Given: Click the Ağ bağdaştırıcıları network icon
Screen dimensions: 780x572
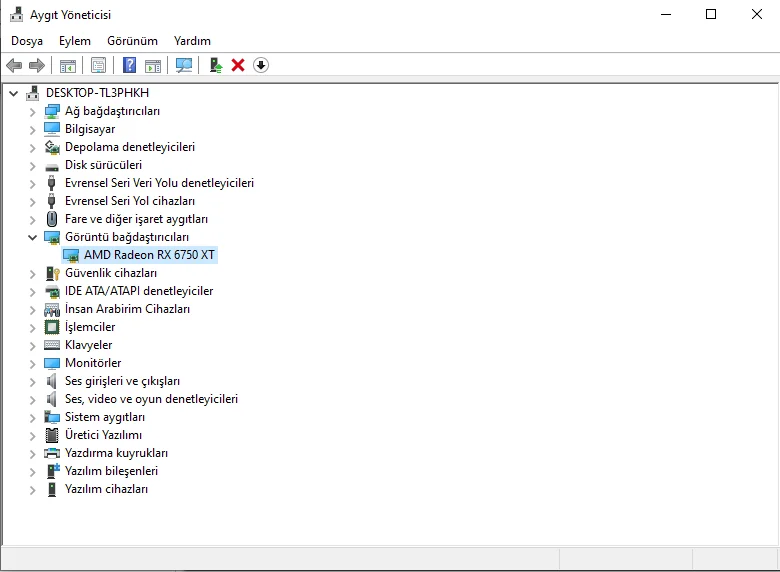Looking at the screenshot, I should coord(52,111).
